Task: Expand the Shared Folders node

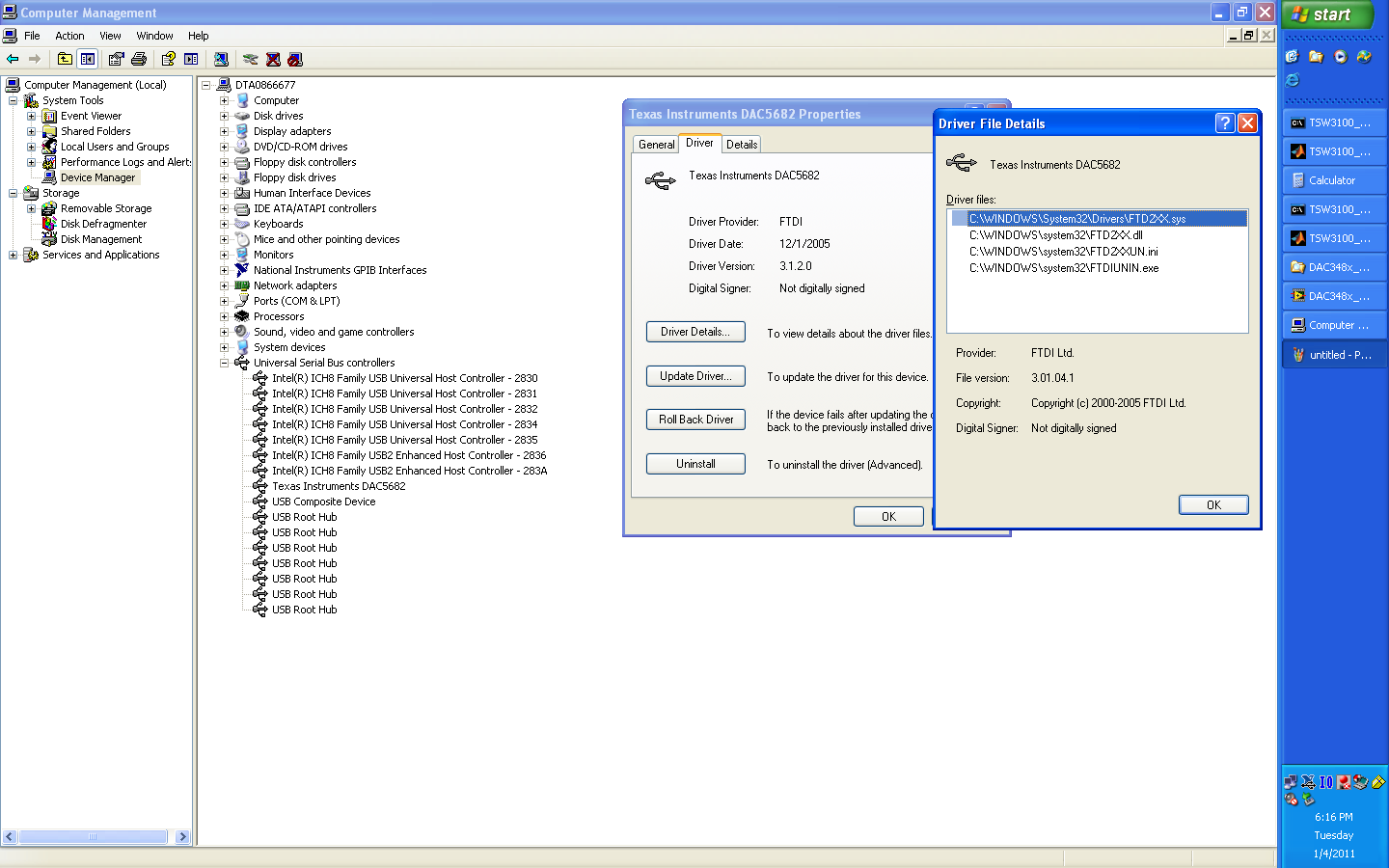Action: 31,131
